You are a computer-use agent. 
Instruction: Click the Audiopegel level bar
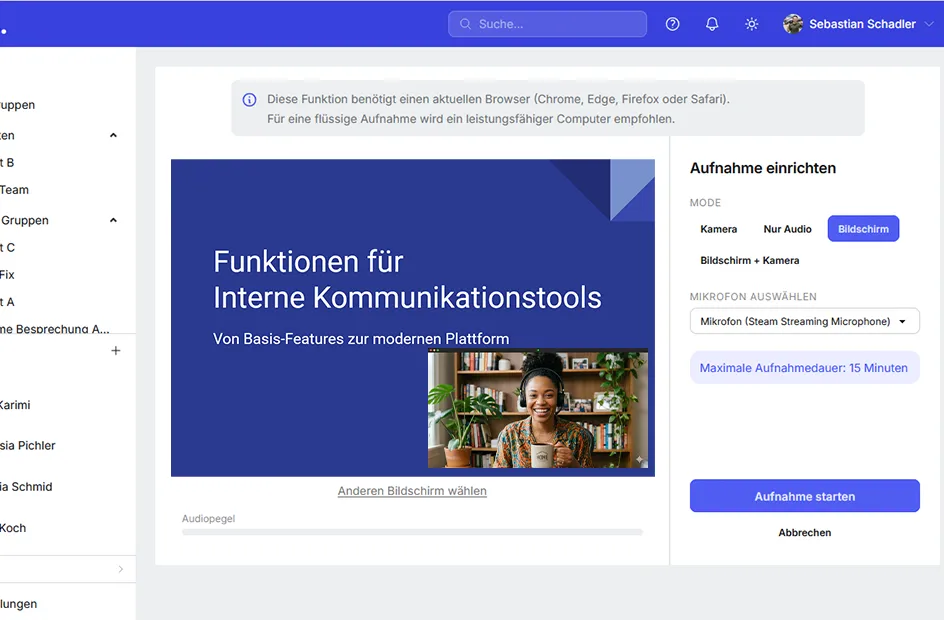pos(412,532)
